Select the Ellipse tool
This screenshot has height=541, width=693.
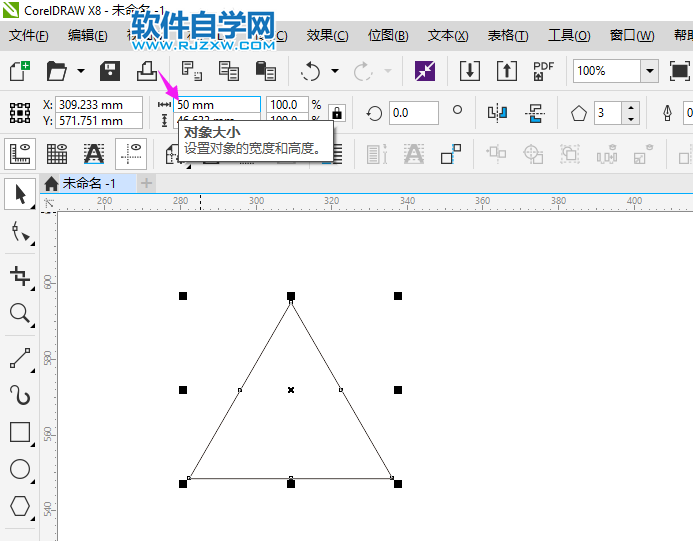tap(20, 469)
